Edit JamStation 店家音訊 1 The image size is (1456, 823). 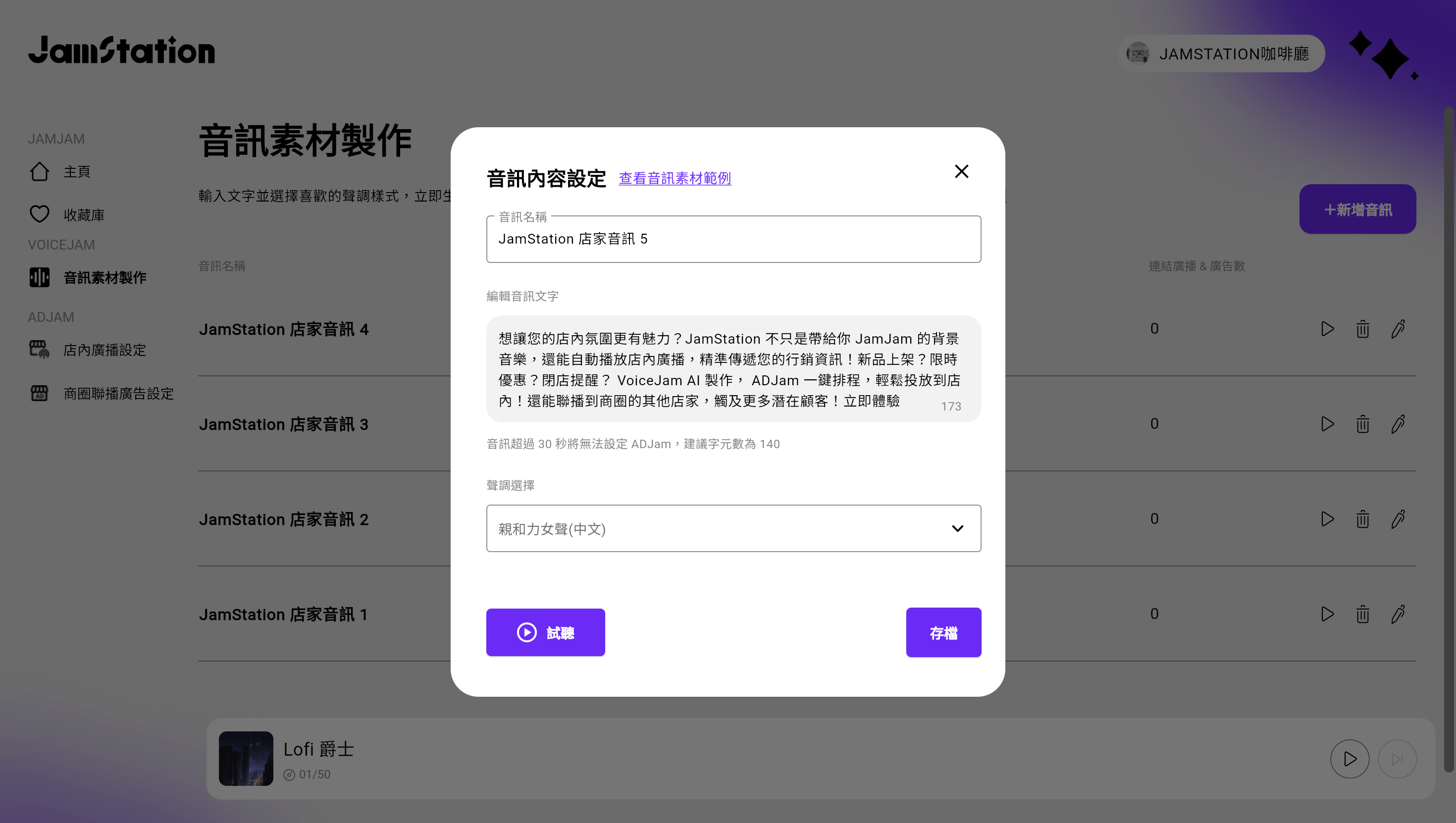click(1399, 614)
